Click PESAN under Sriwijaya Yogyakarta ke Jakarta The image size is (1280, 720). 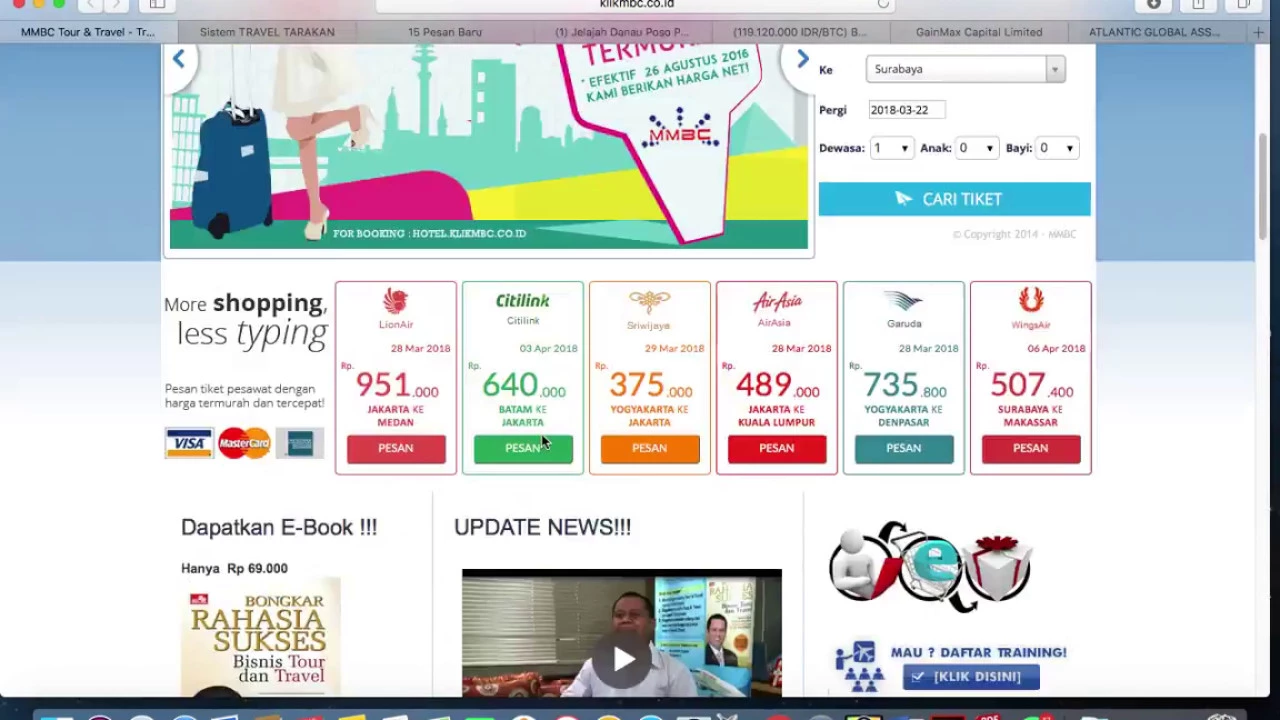coord(649,449)
